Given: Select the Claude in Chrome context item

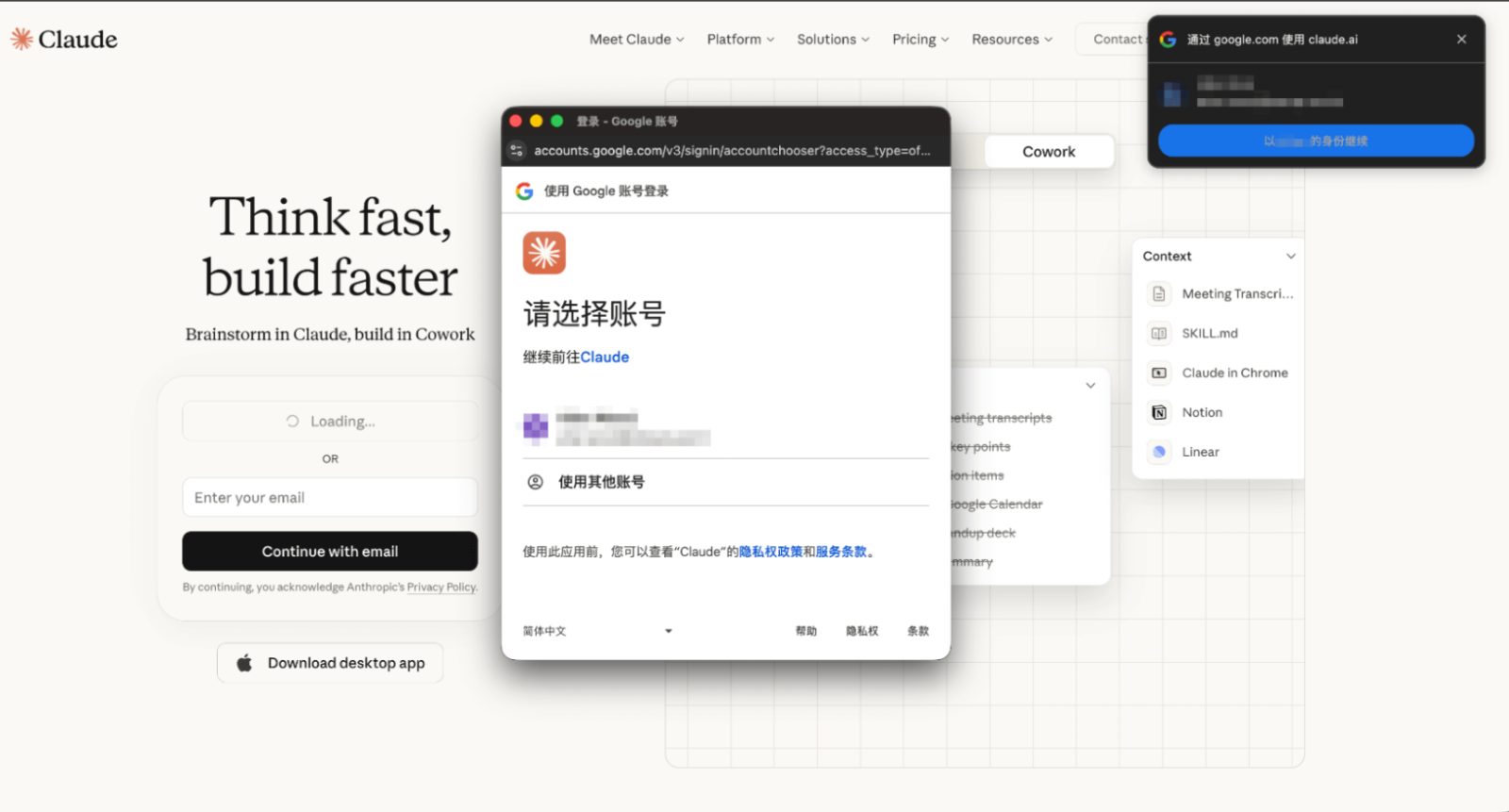Looking at the screenshot, I should coord(1219,373).
